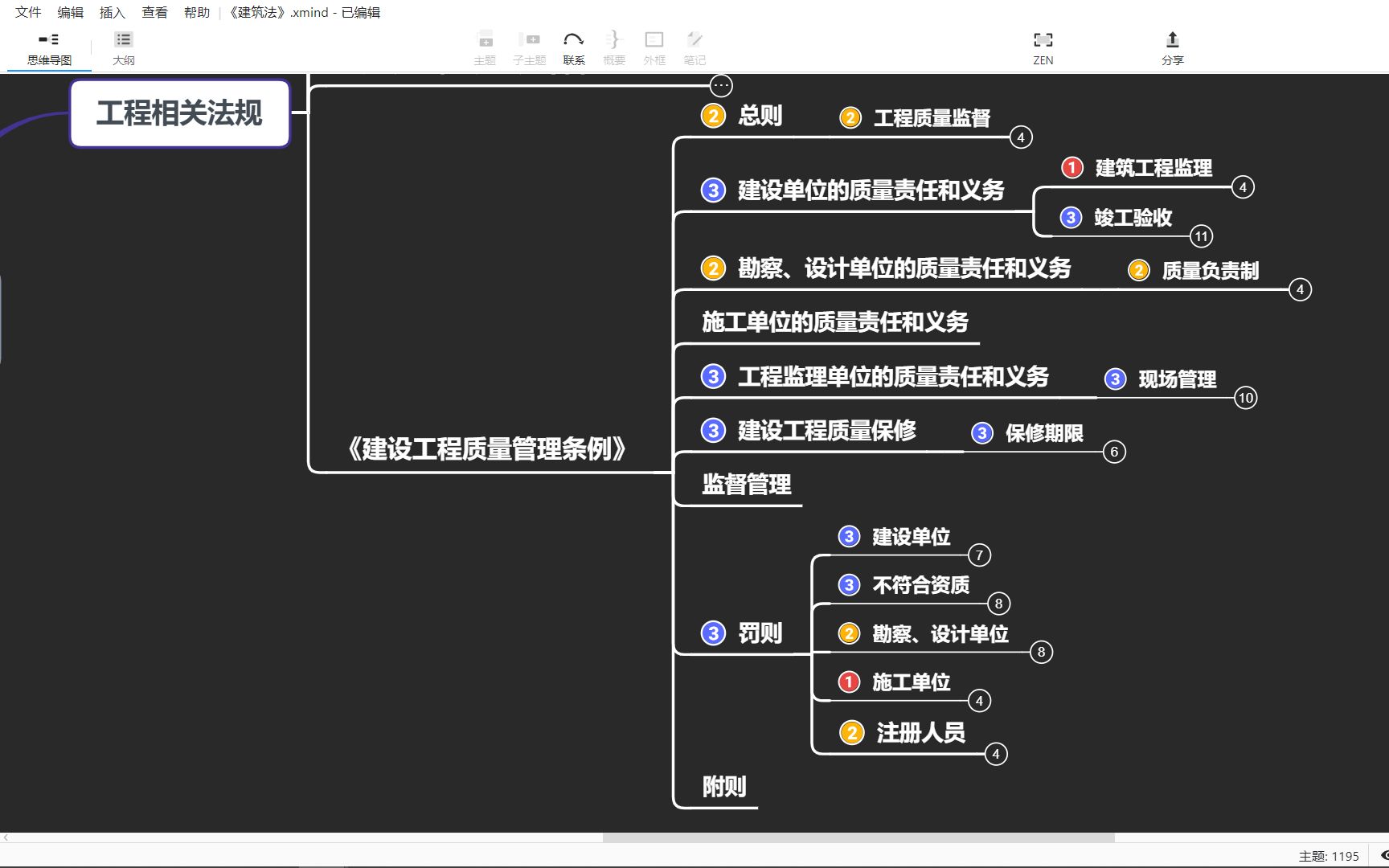Image resolution: width=1389 pixels, height=868 pixels.
Task: Expand 注册人员 collapsed count 4
Action: (996, 754)
